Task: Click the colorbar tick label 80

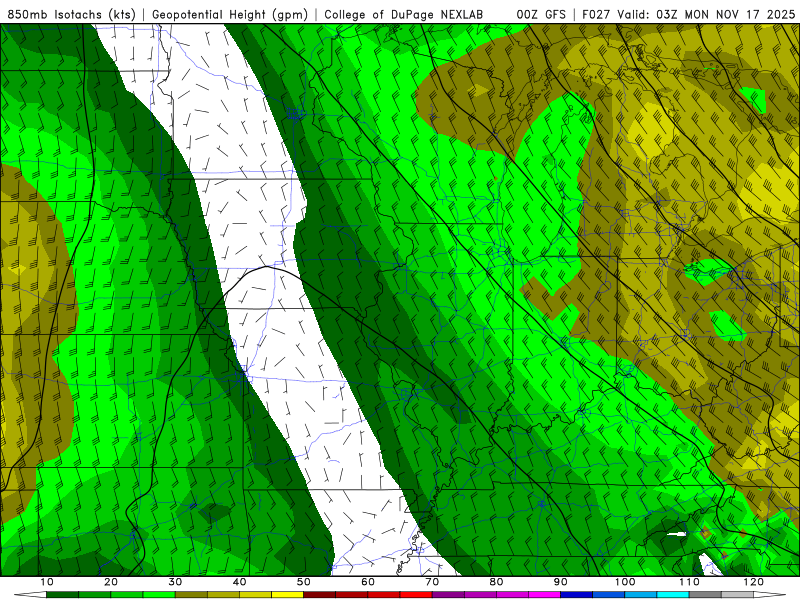Action: tap(496, 582)
